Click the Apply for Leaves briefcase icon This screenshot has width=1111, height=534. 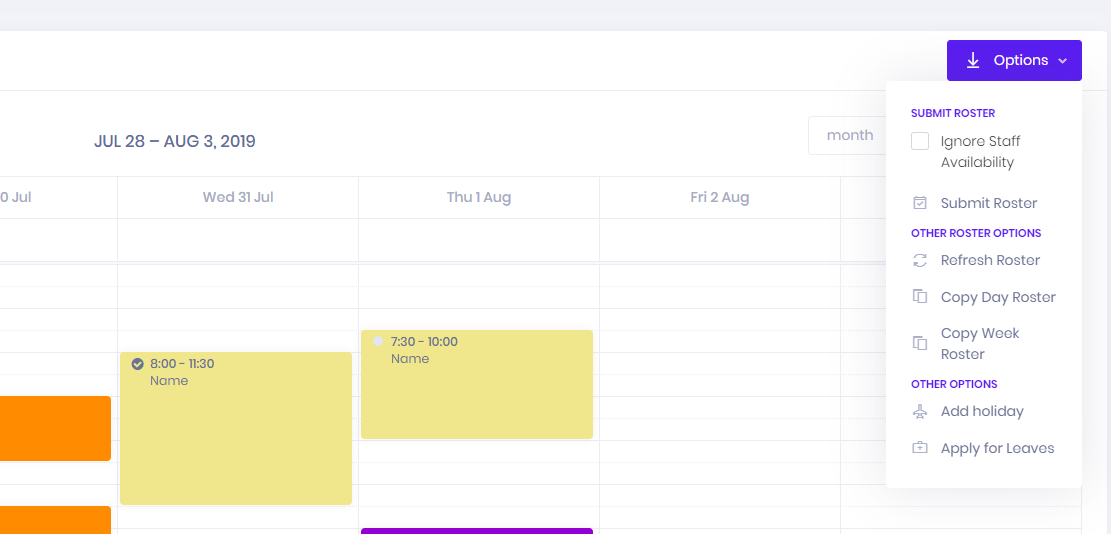coord(920,448)
